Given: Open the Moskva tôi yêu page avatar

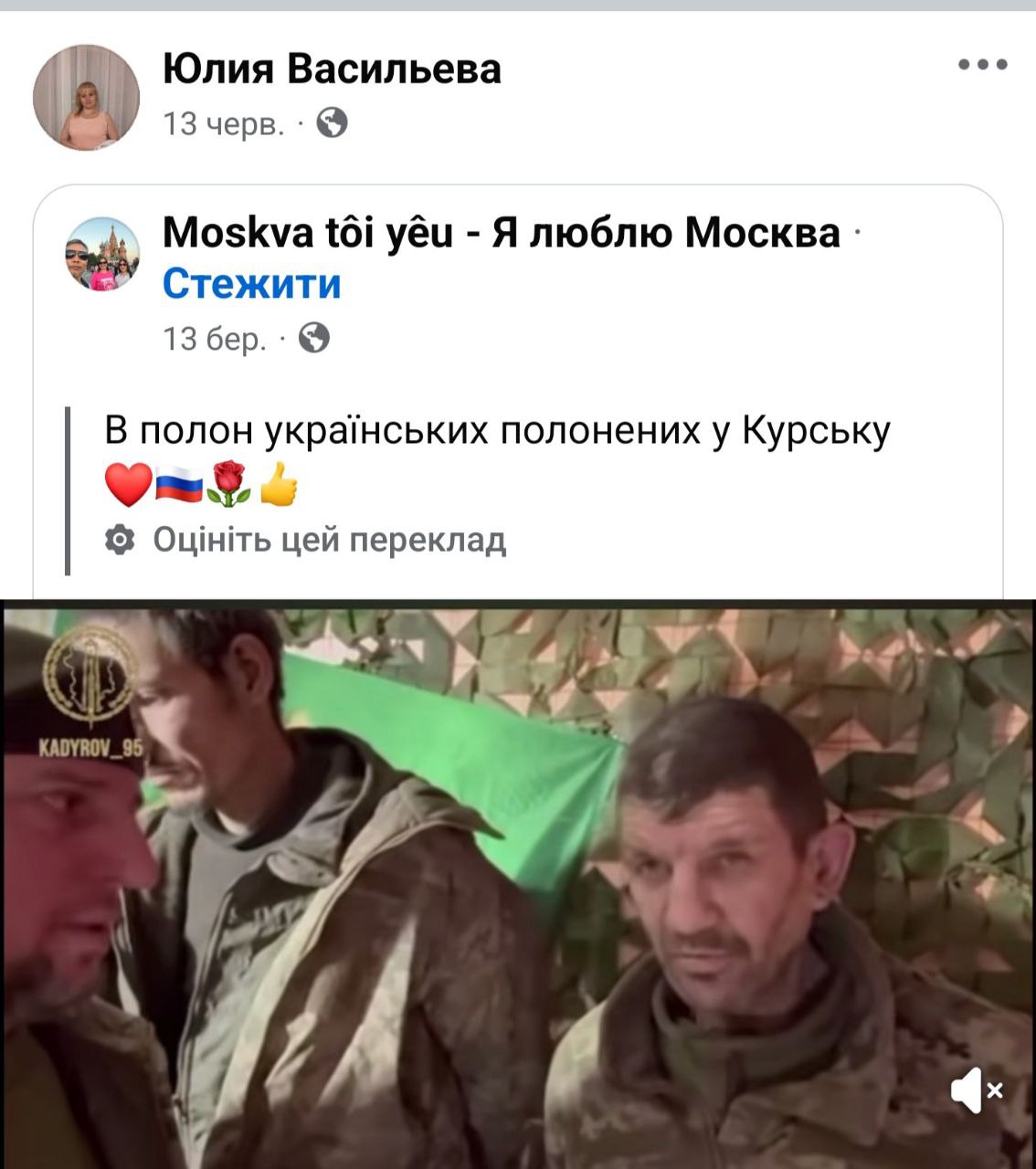Looking at the screenshot, I should tap(103, 254).
